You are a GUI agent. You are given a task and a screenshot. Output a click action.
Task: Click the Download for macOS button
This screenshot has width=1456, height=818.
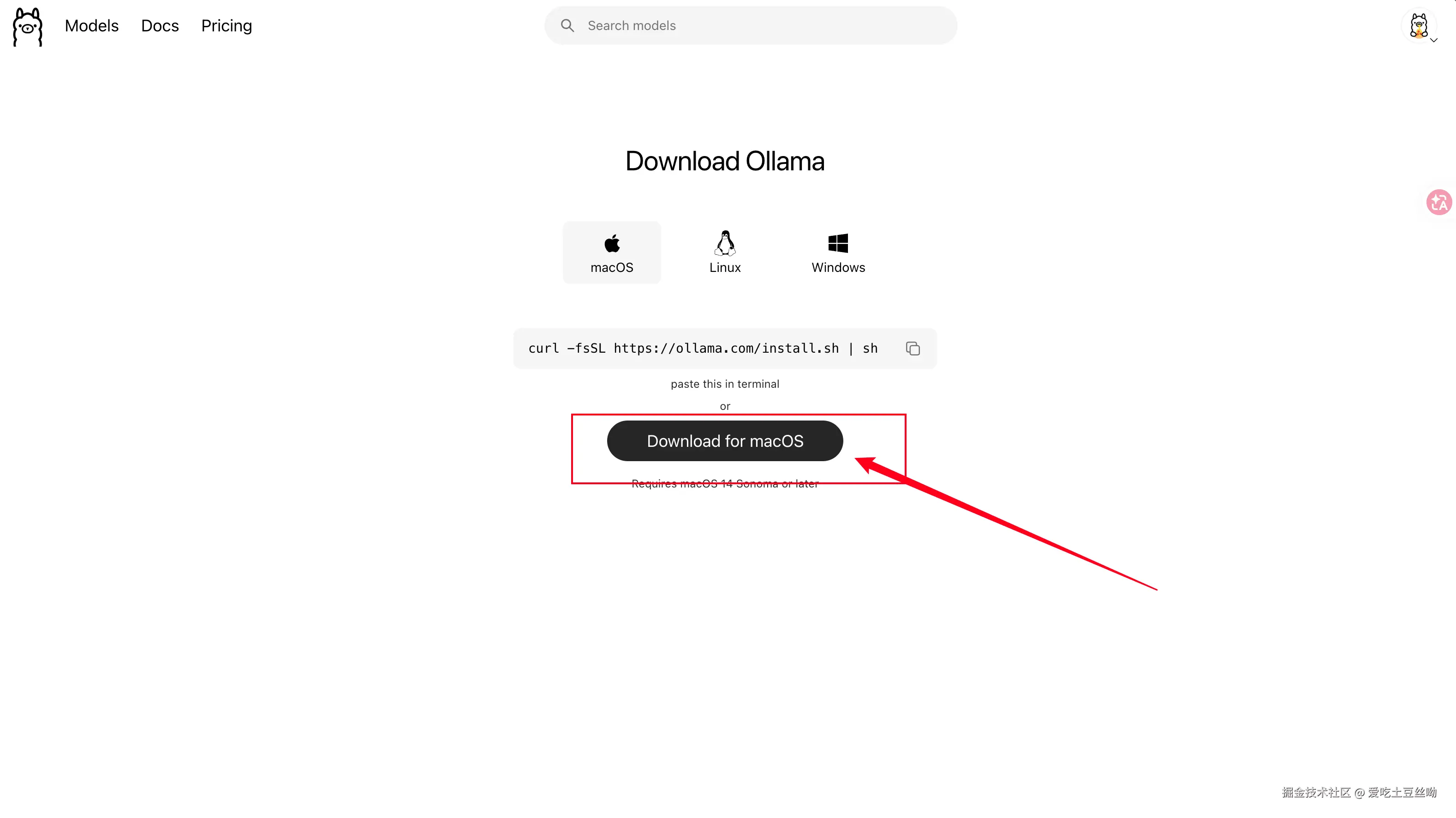(725, 441)
